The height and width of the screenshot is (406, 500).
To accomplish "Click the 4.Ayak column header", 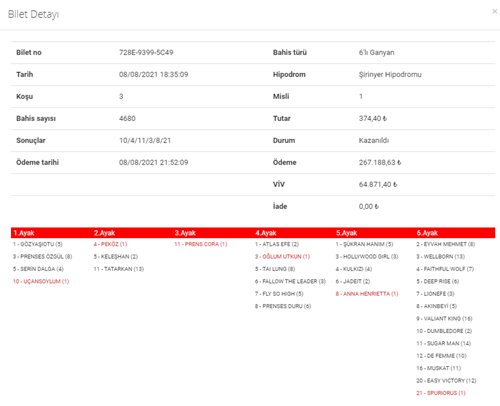I will [266, 233].
